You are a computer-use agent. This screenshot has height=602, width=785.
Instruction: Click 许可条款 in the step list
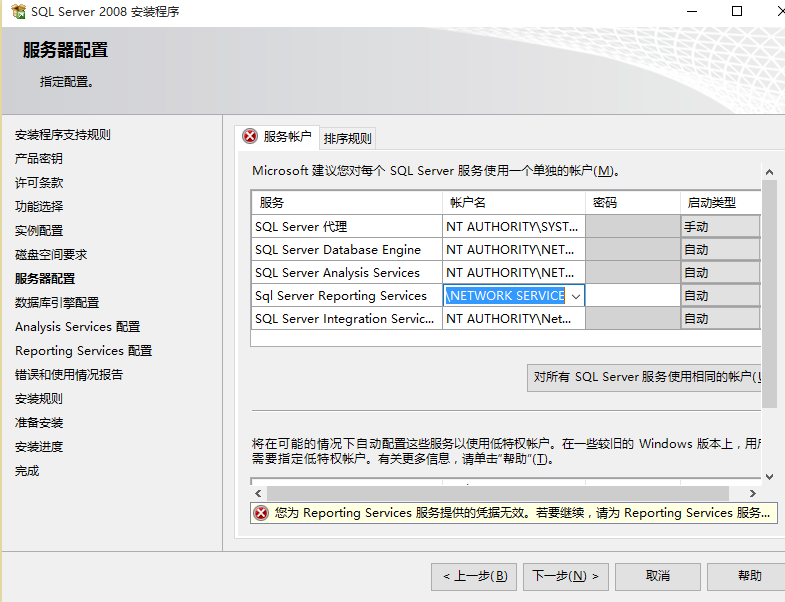coord(39,183)
